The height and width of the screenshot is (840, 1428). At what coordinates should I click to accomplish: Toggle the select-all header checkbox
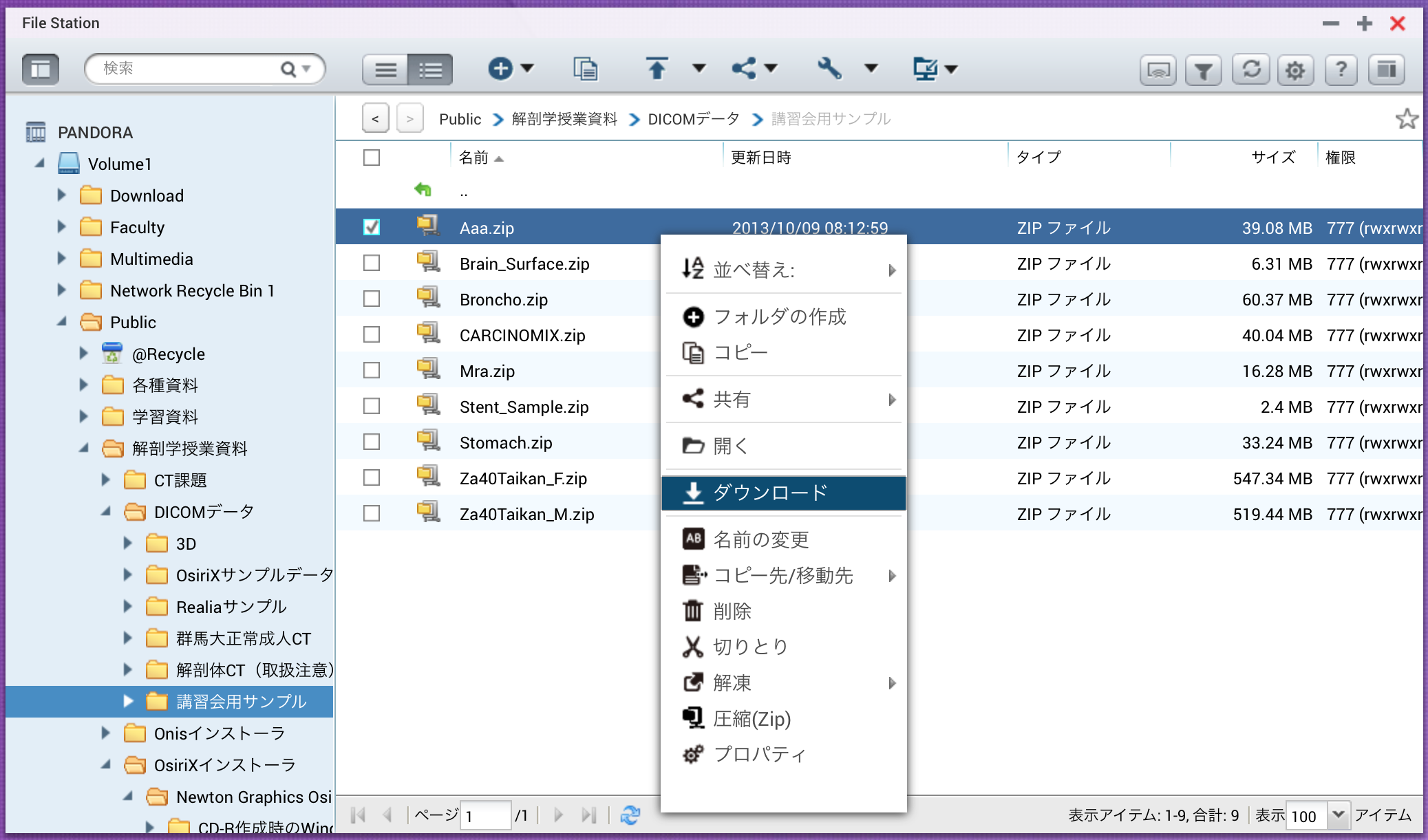(x=372, y=158)
